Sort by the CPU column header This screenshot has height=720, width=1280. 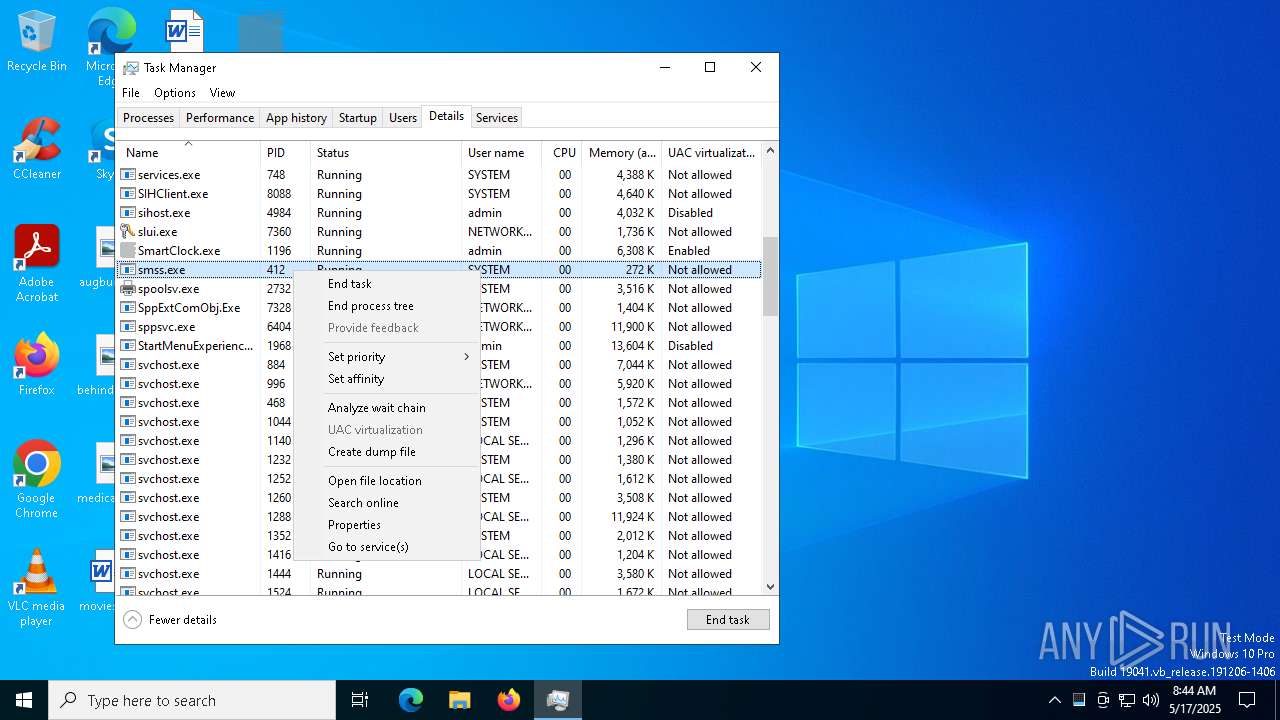click(563, 153)
